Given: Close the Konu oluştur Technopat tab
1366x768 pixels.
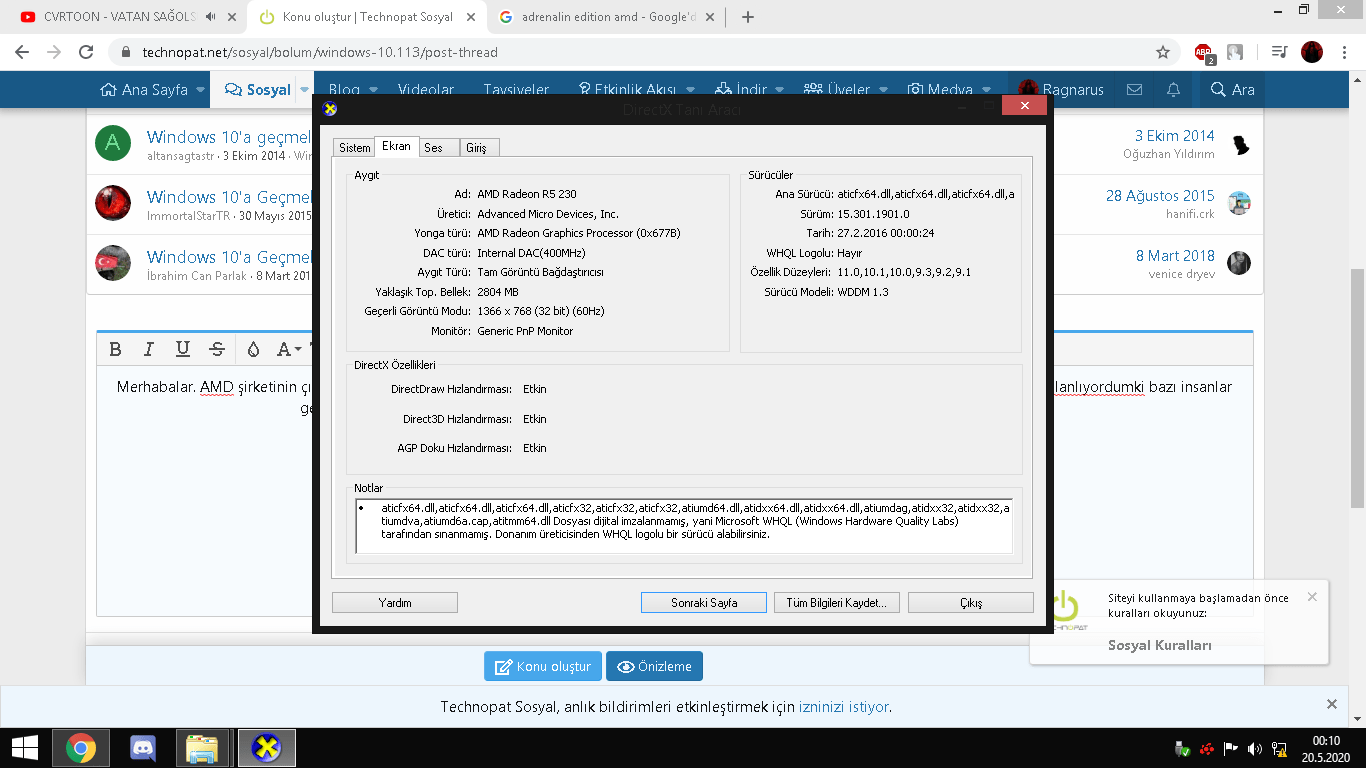Looking at the screenshot, I should [469, 17].
